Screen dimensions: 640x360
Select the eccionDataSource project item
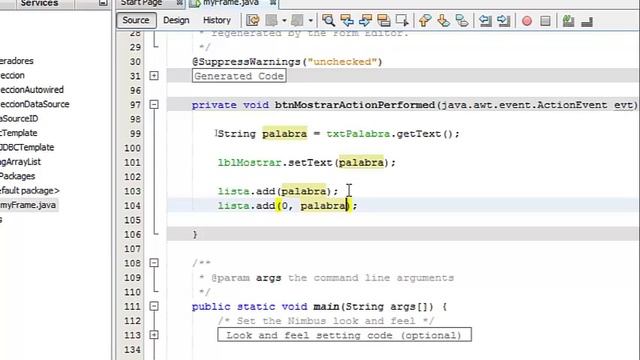click(35, 104)
